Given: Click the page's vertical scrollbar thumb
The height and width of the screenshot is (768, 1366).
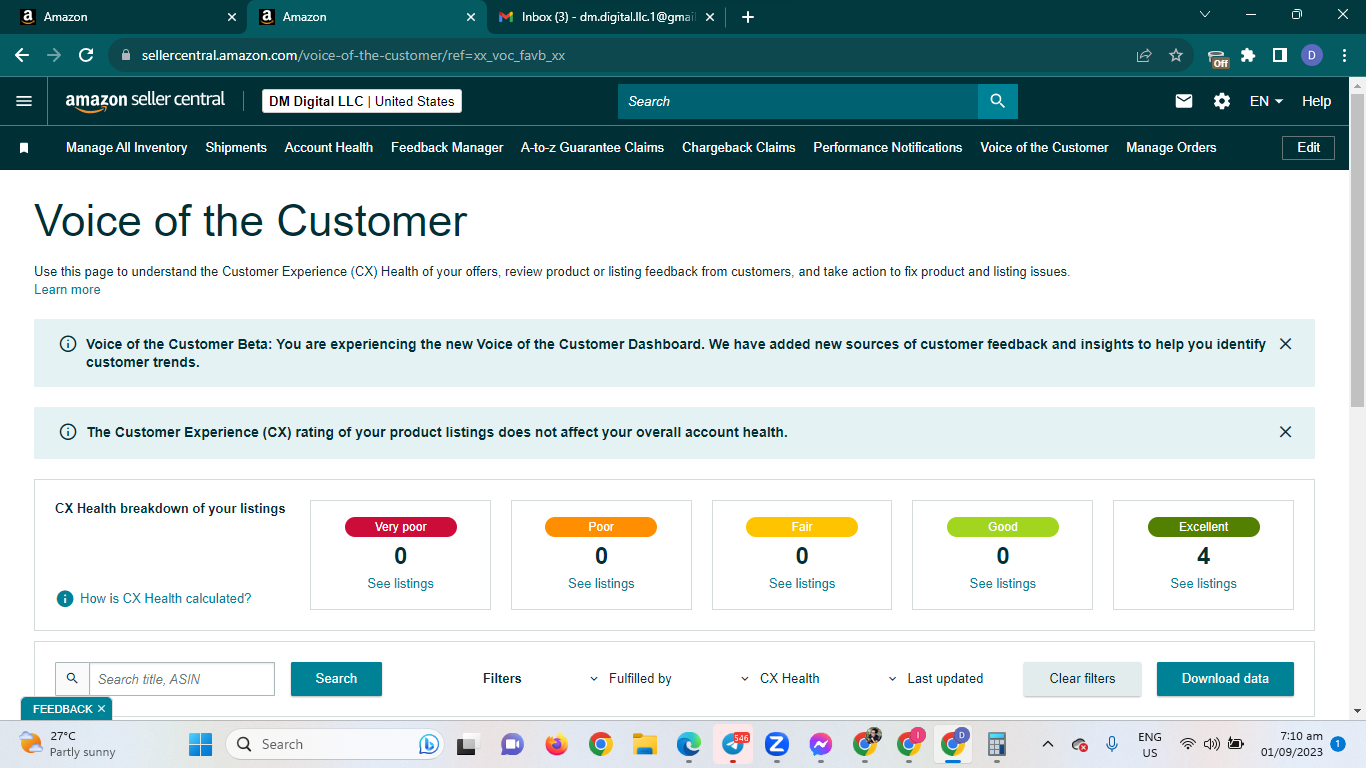Looking at the screenshot, I should tap(1357, 250).
